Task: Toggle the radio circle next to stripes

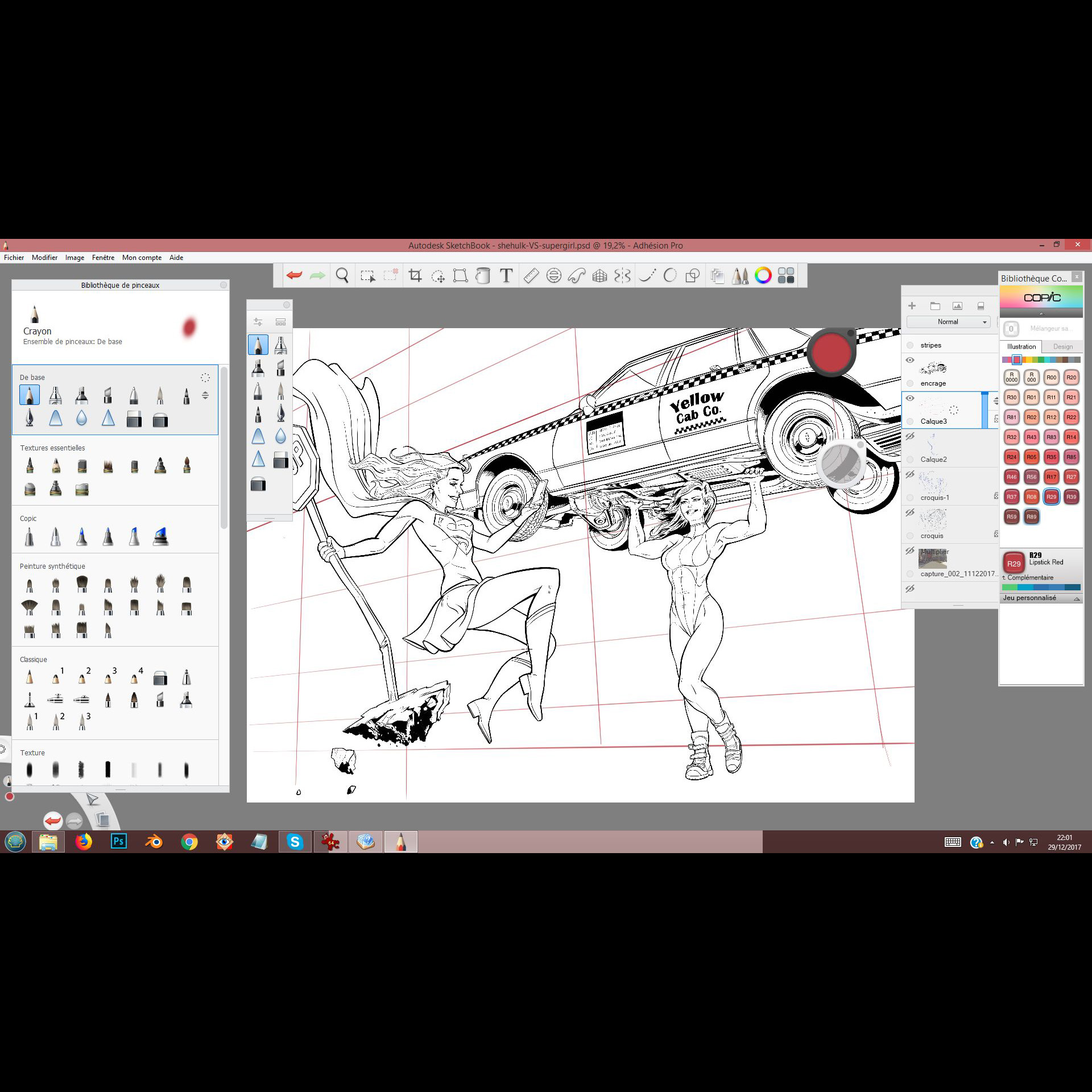Action: click(x=910, y=345)
